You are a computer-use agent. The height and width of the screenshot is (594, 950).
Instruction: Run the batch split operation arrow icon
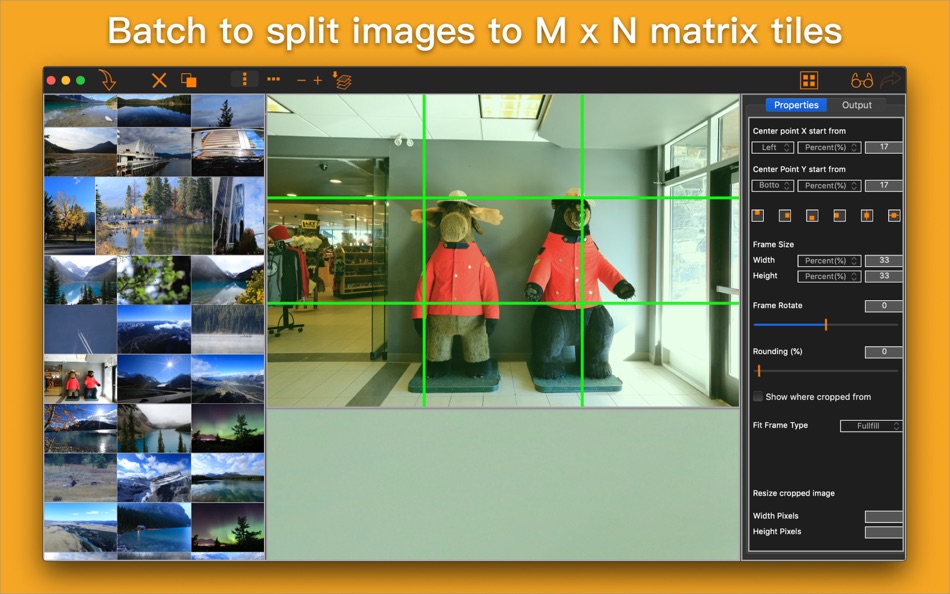(108, 80)
